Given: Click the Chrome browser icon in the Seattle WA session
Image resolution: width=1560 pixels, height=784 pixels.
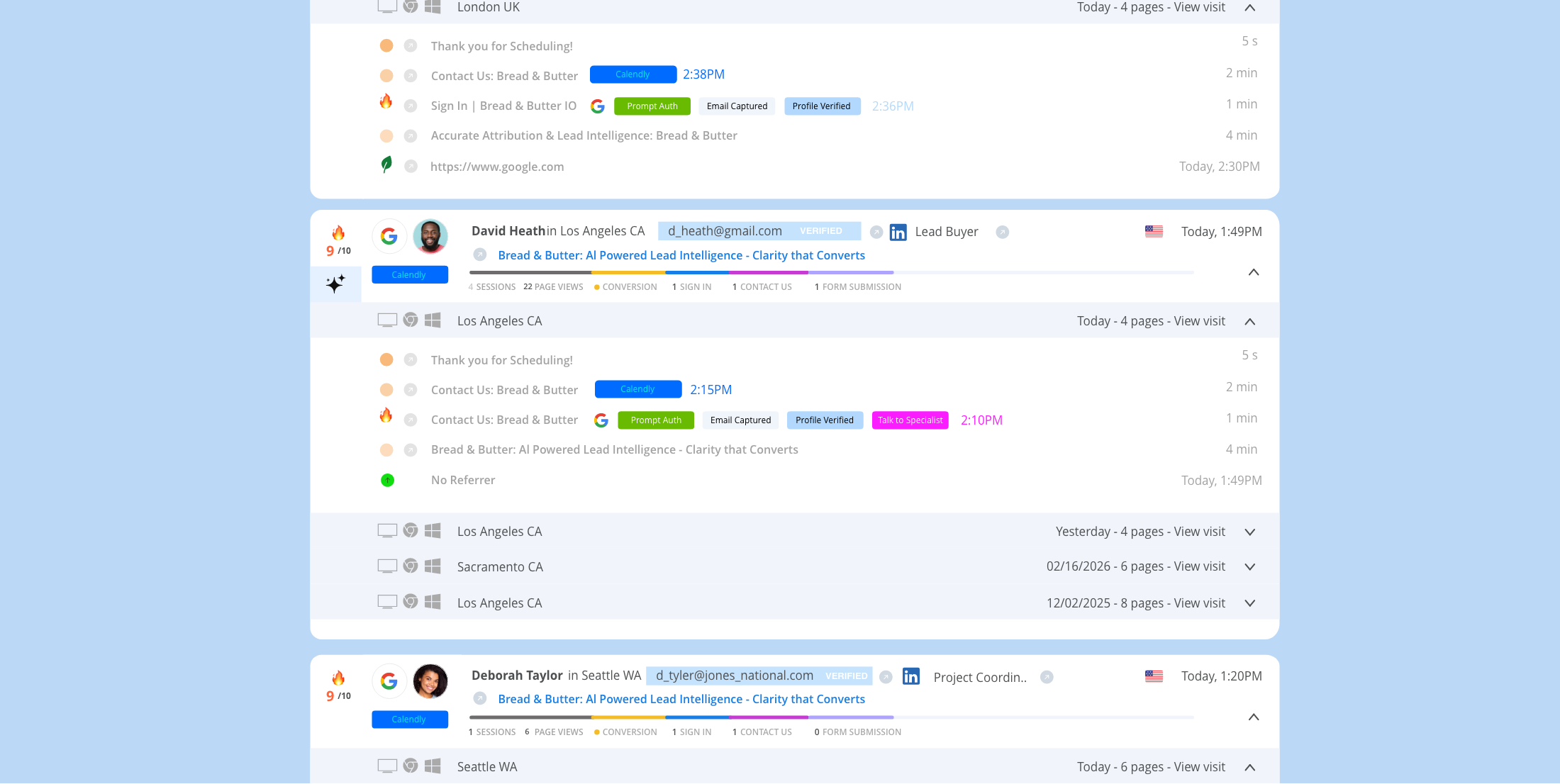Looking at the screenshot, I should [x=410, y=766].
